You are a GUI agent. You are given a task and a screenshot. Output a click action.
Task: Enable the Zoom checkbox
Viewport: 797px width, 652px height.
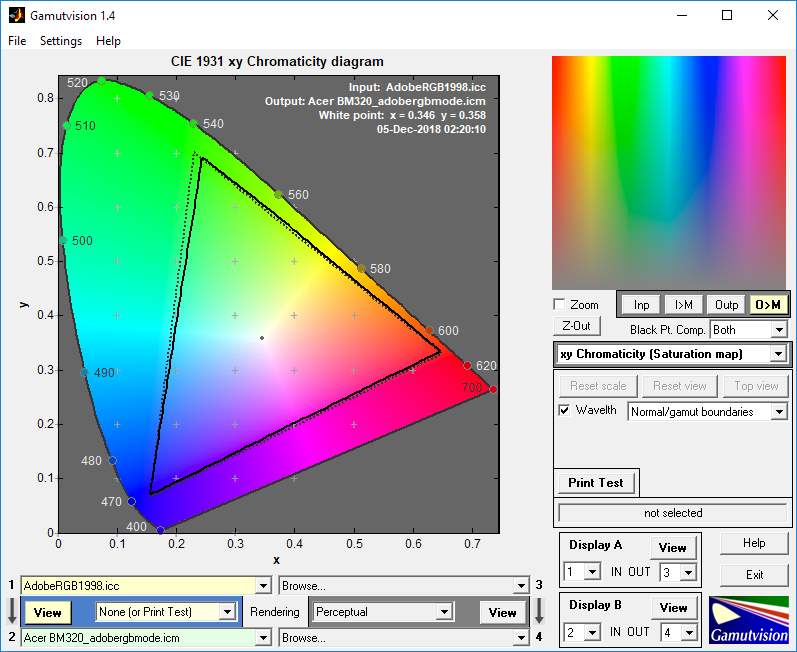[559, 304]
